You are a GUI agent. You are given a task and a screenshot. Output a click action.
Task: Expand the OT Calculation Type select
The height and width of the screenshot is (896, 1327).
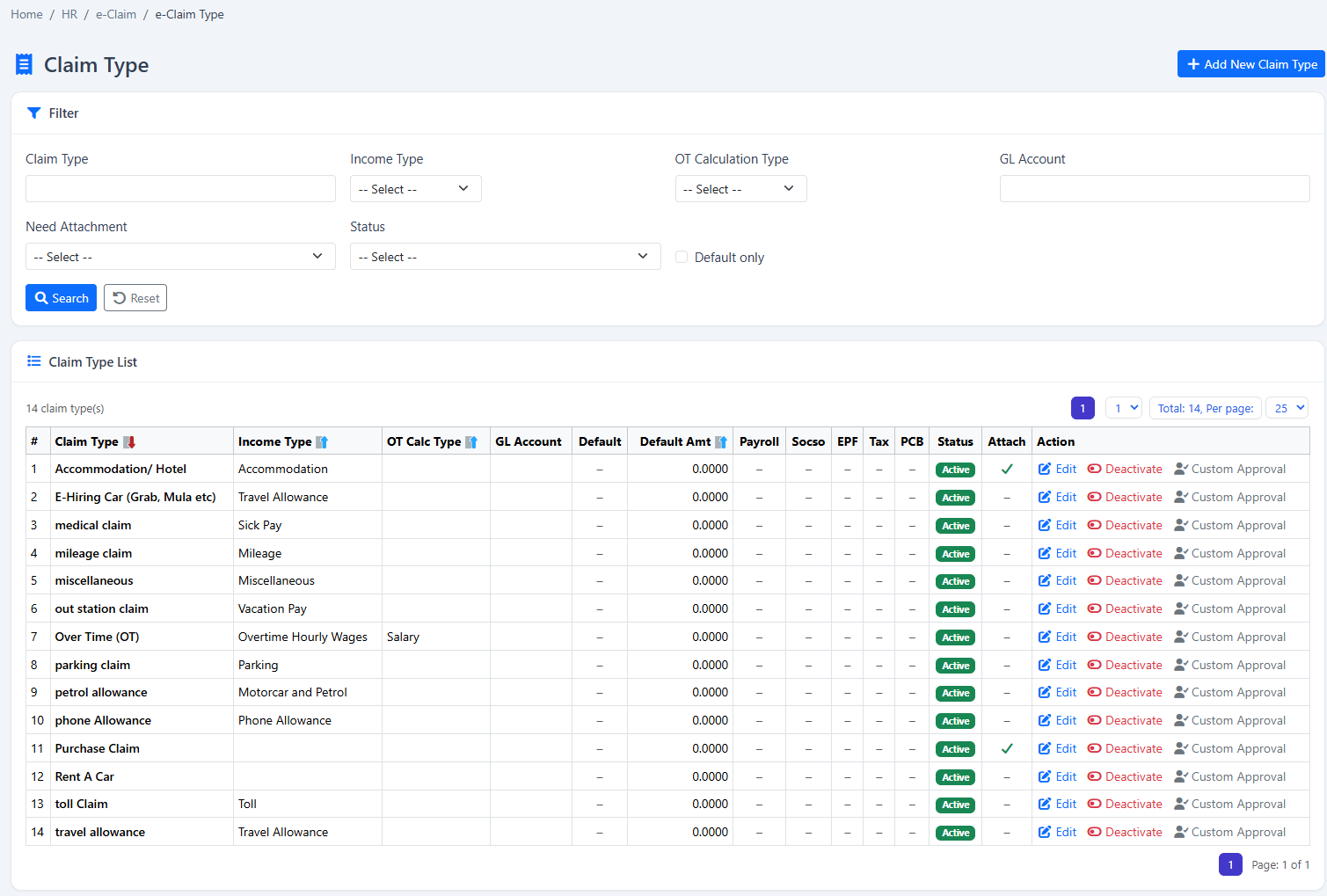tap(740, 189)
